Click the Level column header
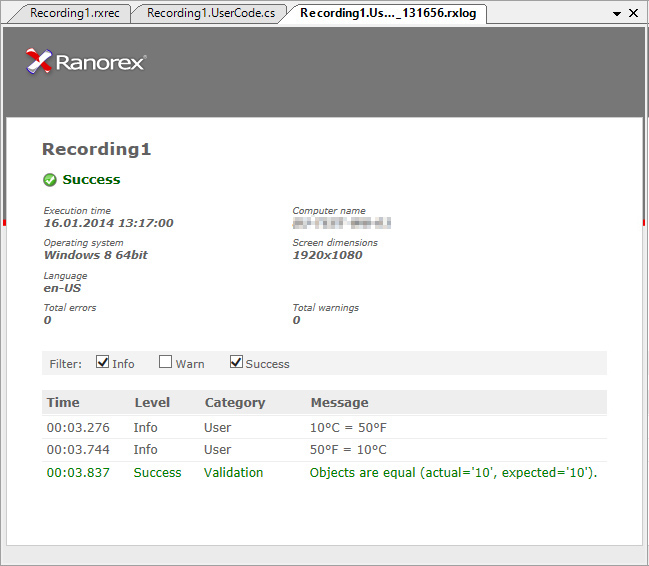 click(152, 402)
